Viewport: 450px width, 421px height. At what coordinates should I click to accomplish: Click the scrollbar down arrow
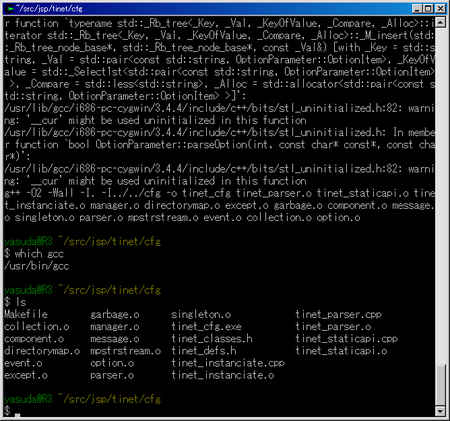(441, 411)
